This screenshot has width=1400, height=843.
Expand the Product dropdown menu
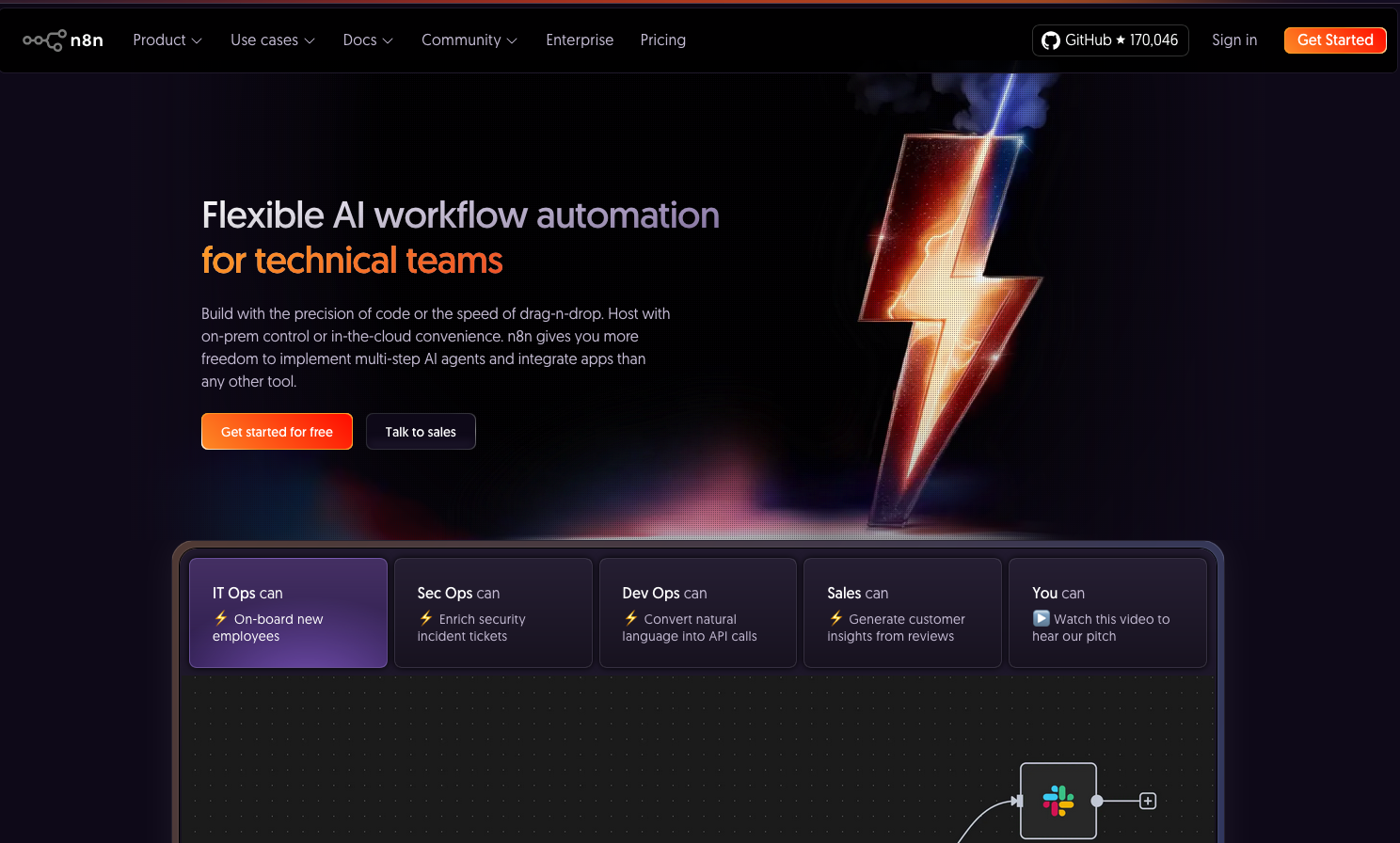pos(167,40)
